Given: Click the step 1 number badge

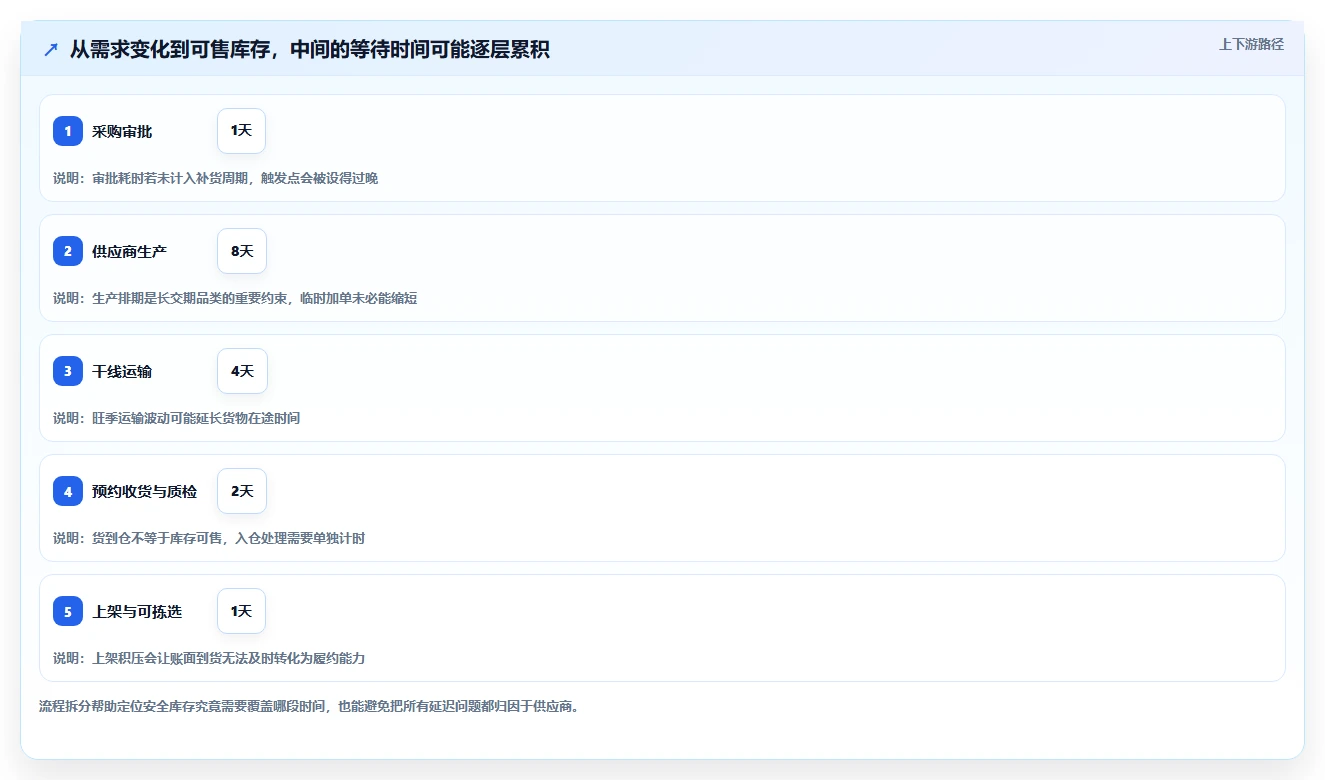Looking at the screenshot, I should pos(68,131).
